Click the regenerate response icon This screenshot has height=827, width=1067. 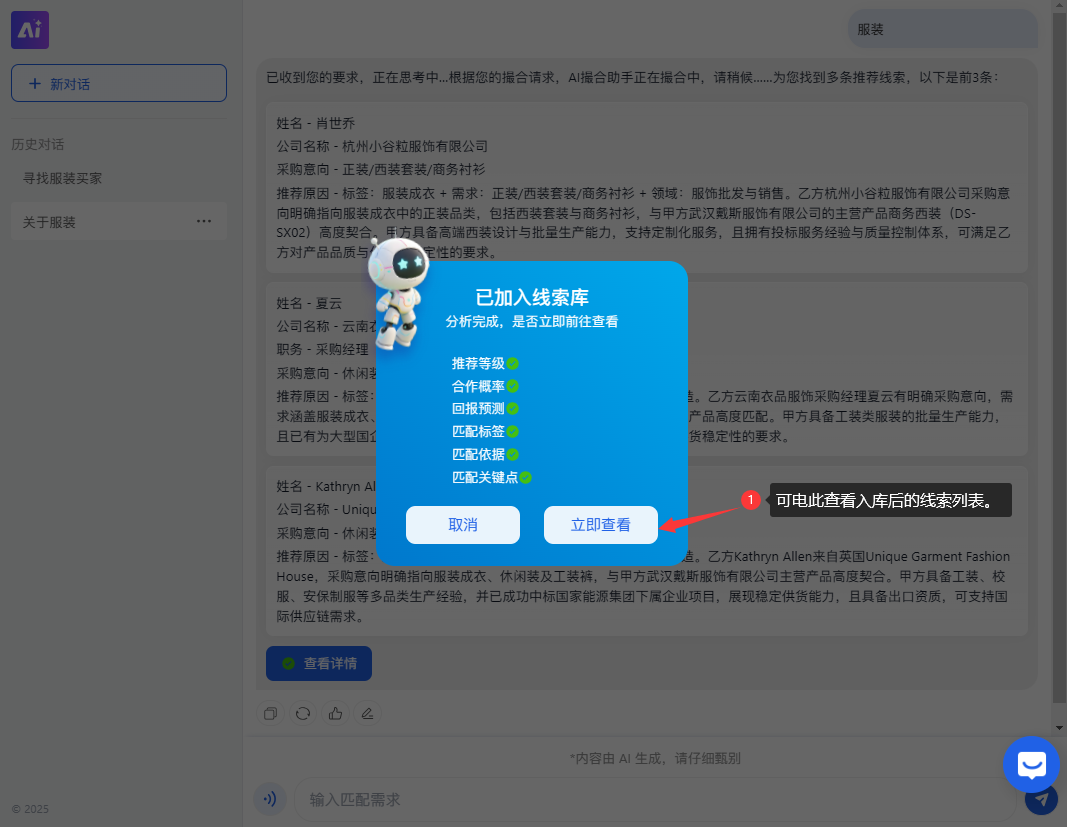click(x=302, y=714)
